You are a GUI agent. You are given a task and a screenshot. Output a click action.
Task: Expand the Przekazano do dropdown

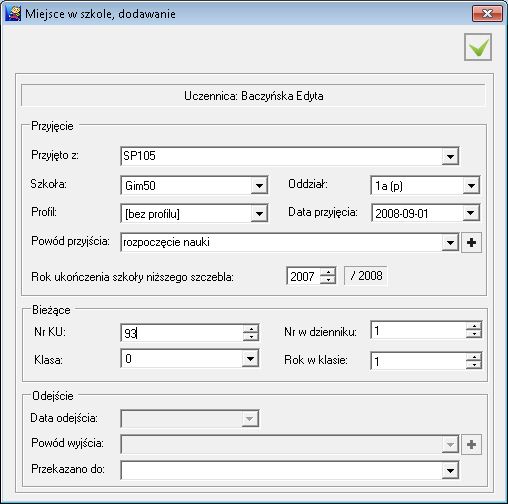450,470
